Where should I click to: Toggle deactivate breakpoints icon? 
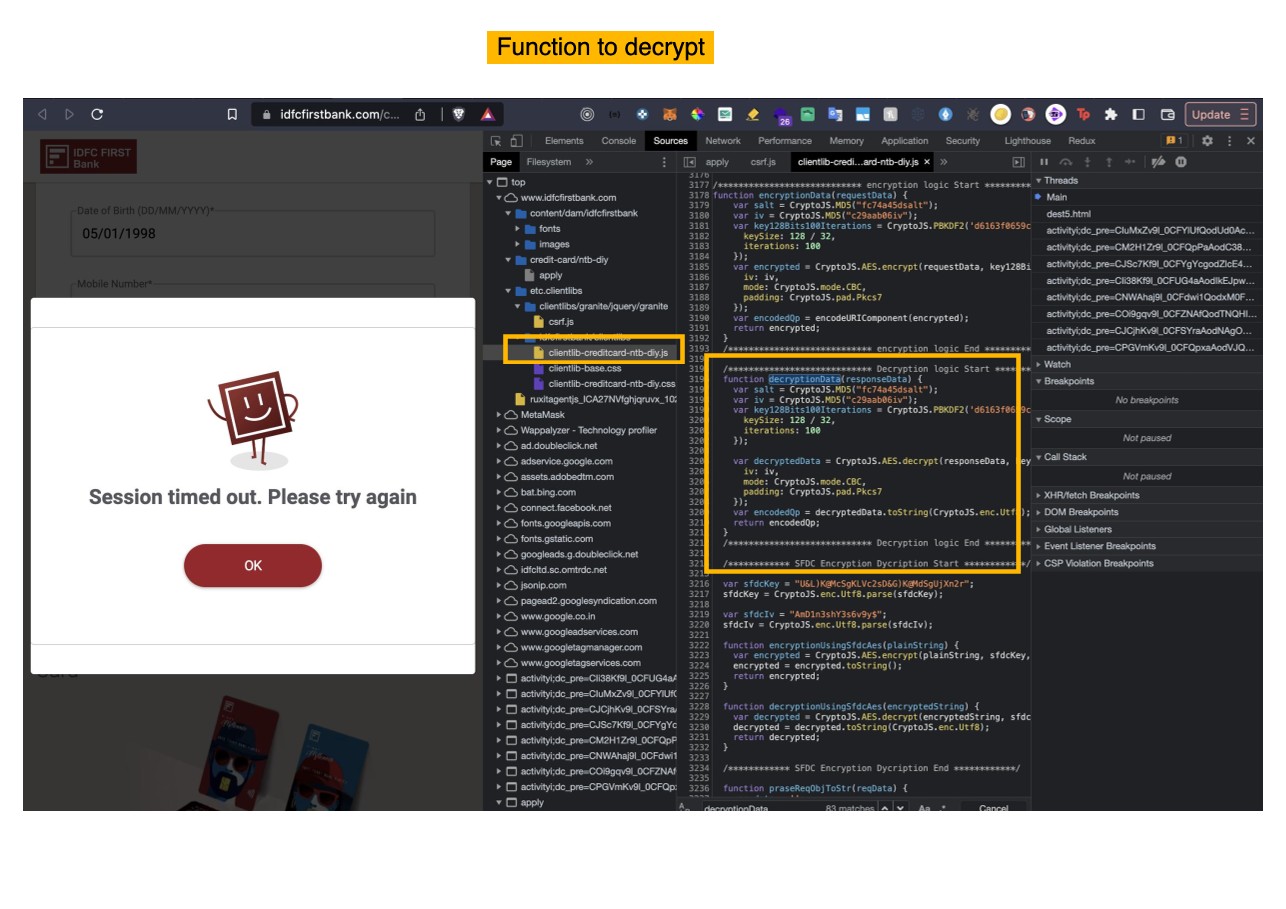coord(1158,162)
